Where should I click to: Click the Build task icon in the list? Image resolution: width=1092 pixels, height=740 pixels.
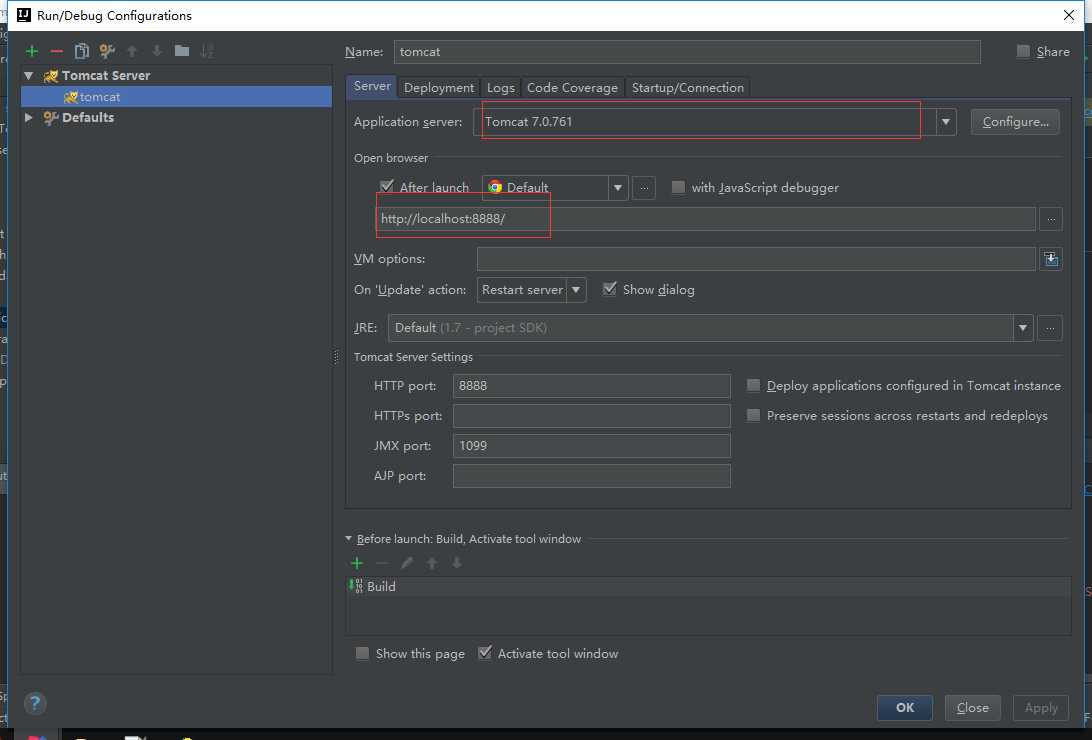356,586
